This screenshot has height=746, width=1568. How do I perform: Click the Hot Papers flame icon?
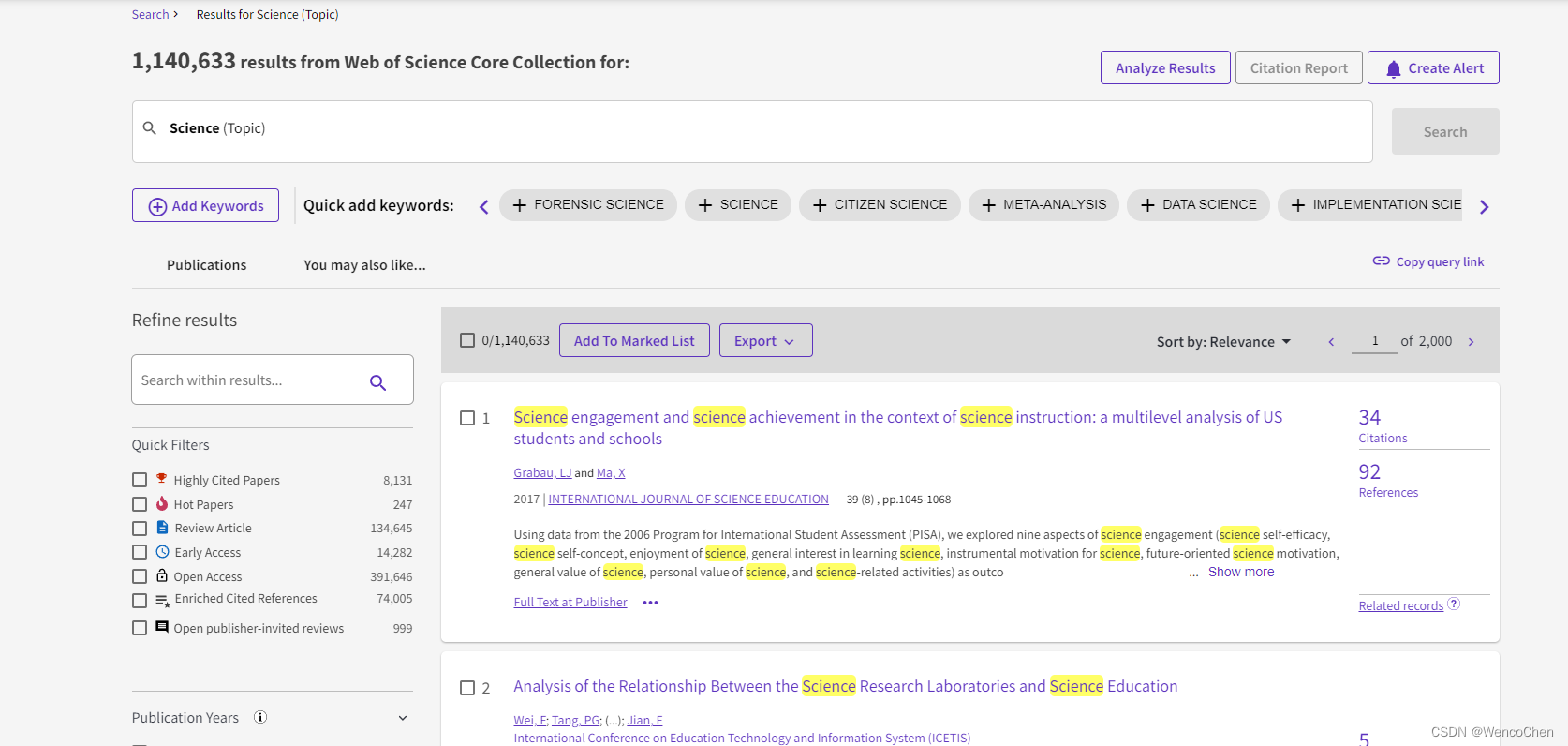coord(161,503)
